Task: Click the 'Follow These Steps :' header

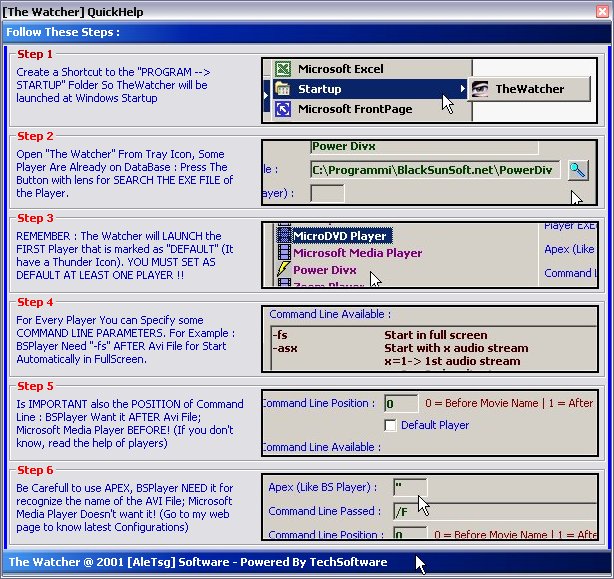Action: click(x=63, y=32)
